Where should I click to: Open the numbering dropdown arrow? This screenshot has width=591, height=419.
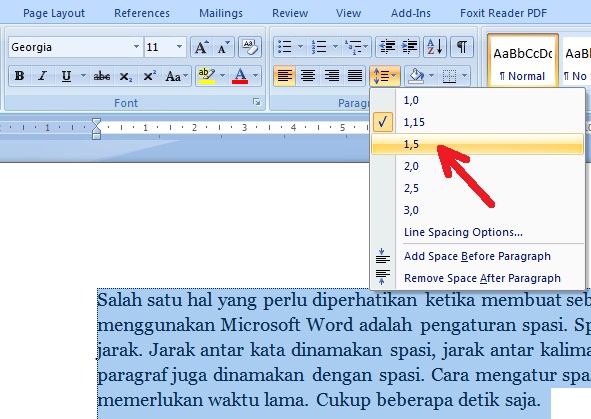point(335,47)
